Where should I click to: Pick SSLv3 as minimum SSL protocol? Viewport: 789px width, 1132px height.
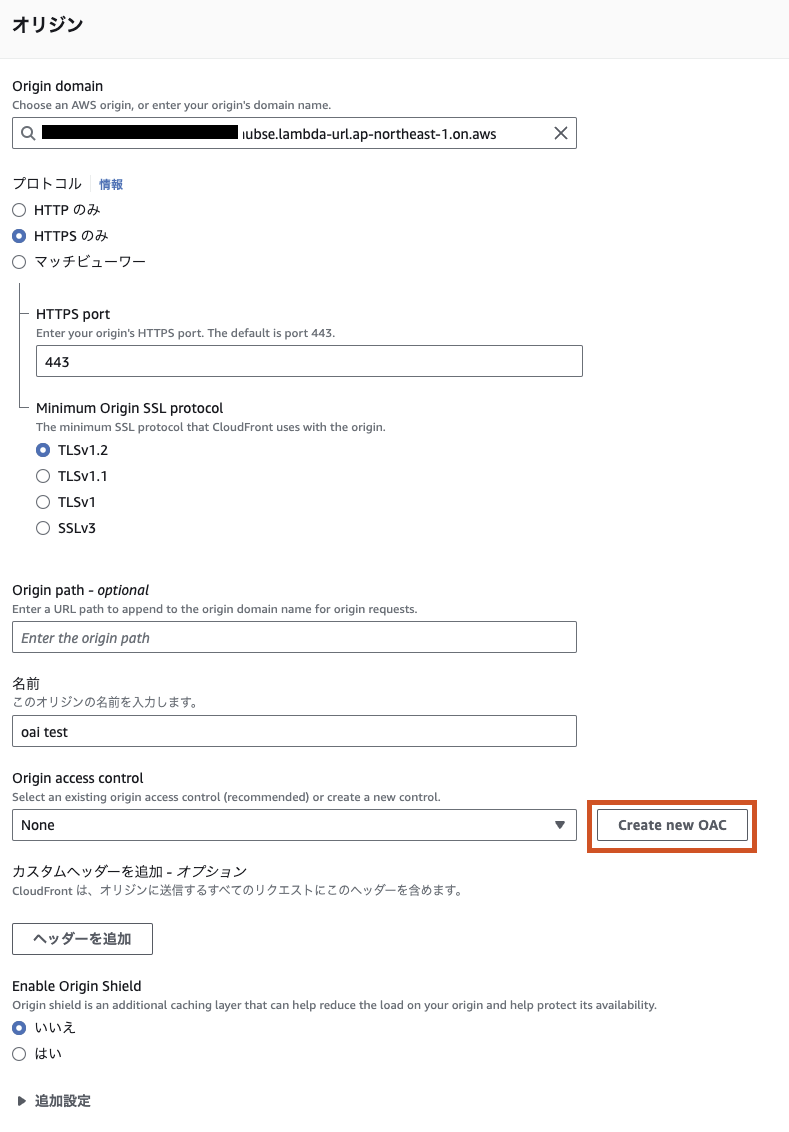[x=43, y=528]
